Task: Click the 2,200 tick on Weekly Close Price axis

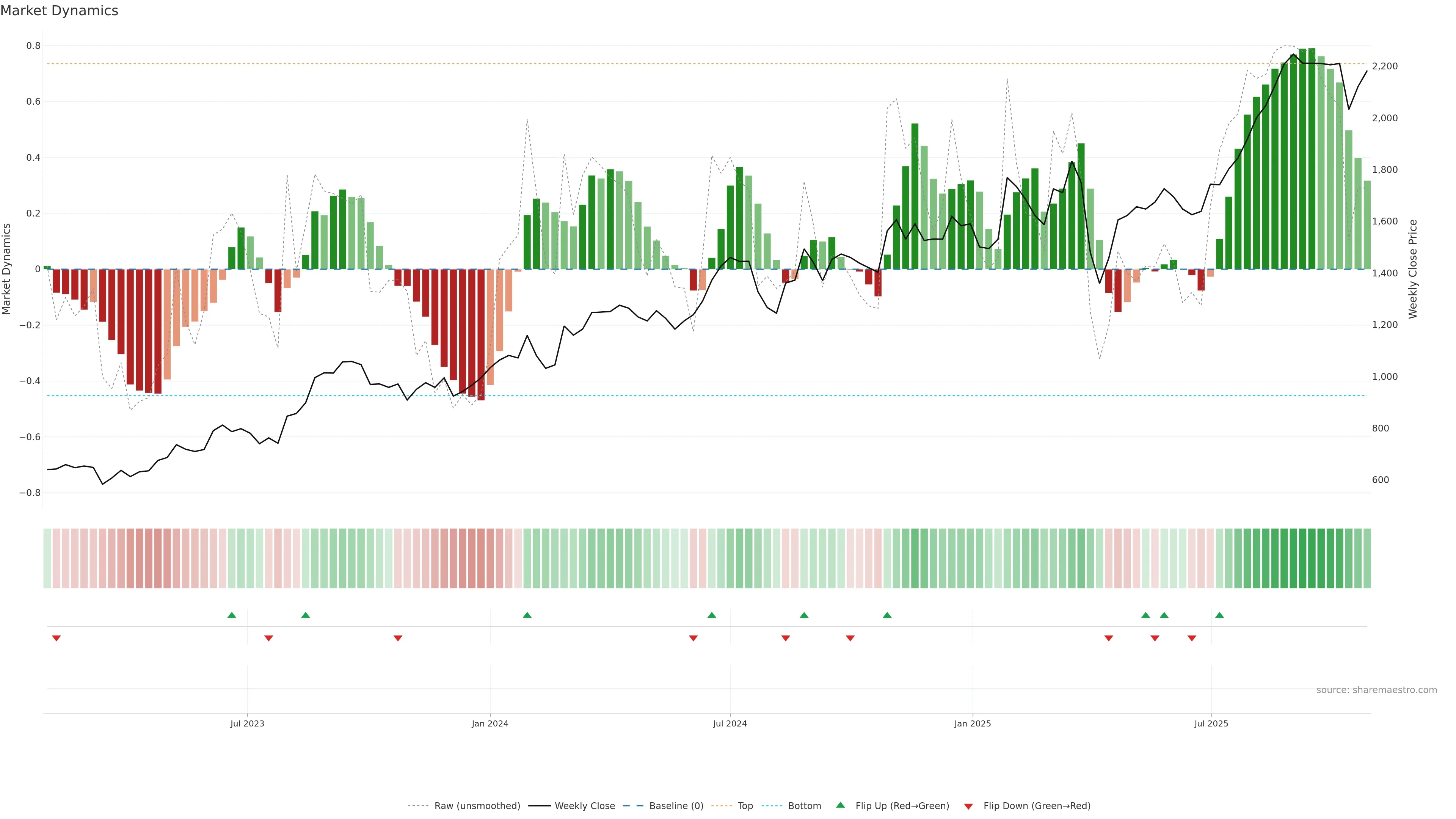Action: (1384, 66)
